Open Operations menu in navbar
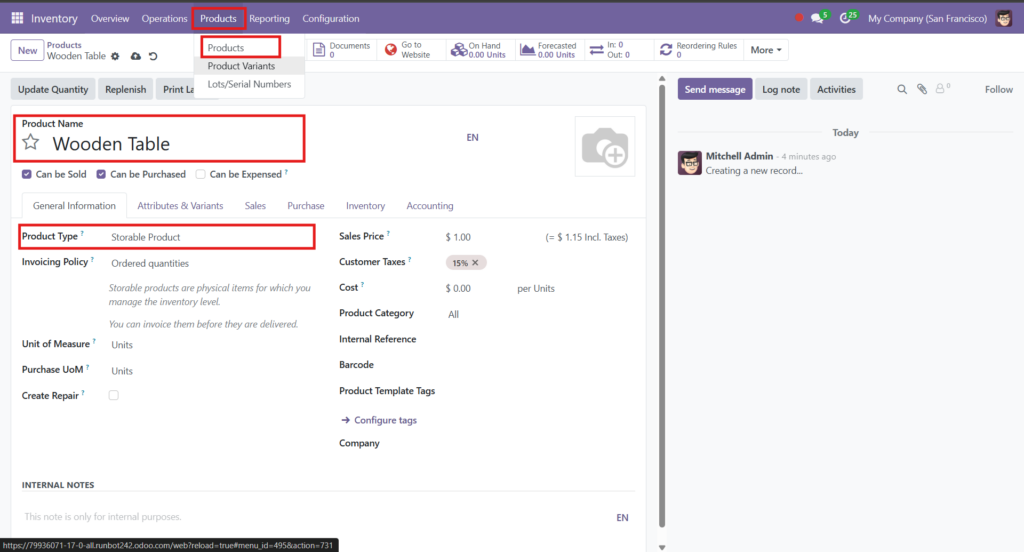This screenshot has height=552, width=1024. (164, 18)
